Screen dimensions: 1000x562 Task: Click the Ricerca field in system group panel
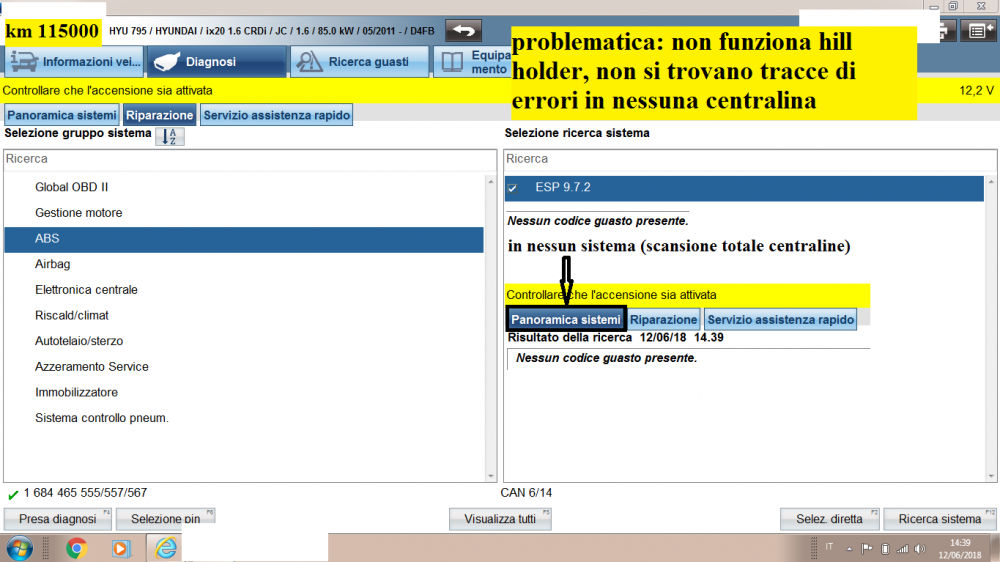tap(250, 159)
